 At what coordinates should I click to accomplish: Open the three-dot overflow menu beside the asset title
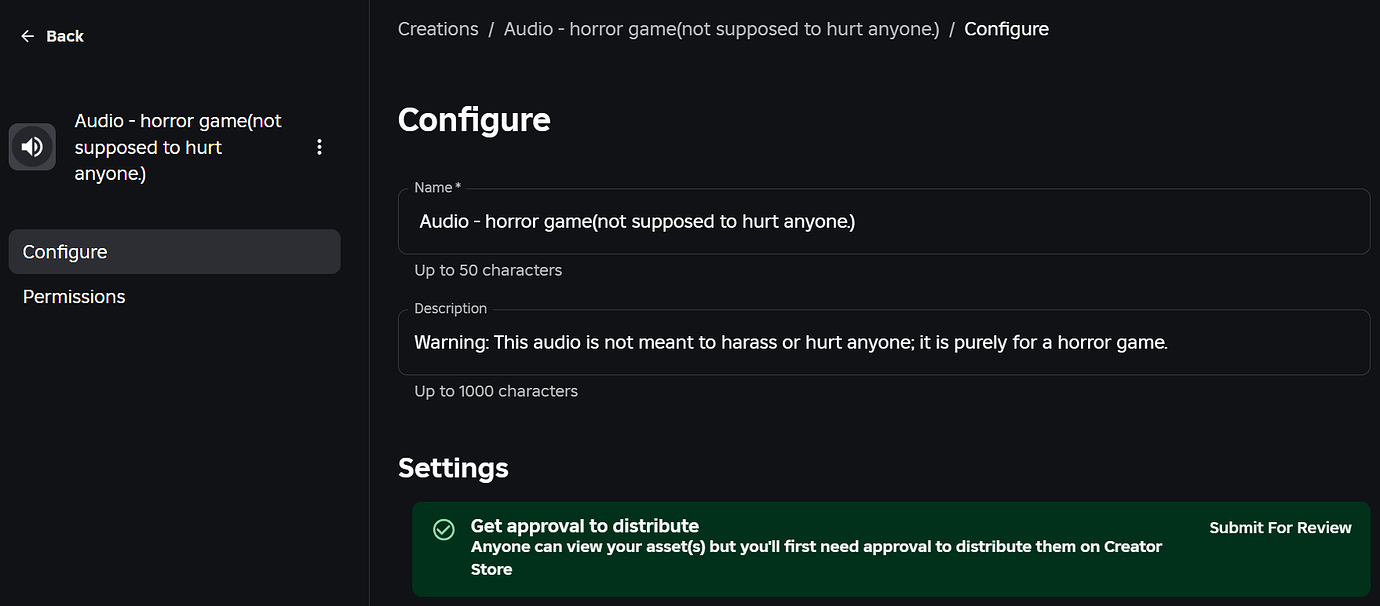pos(319,146)
